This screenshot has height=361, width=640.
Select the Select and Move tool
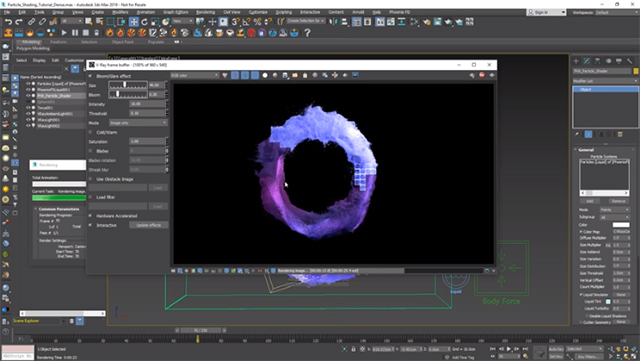pyautogui.click(x=133, y=22)
